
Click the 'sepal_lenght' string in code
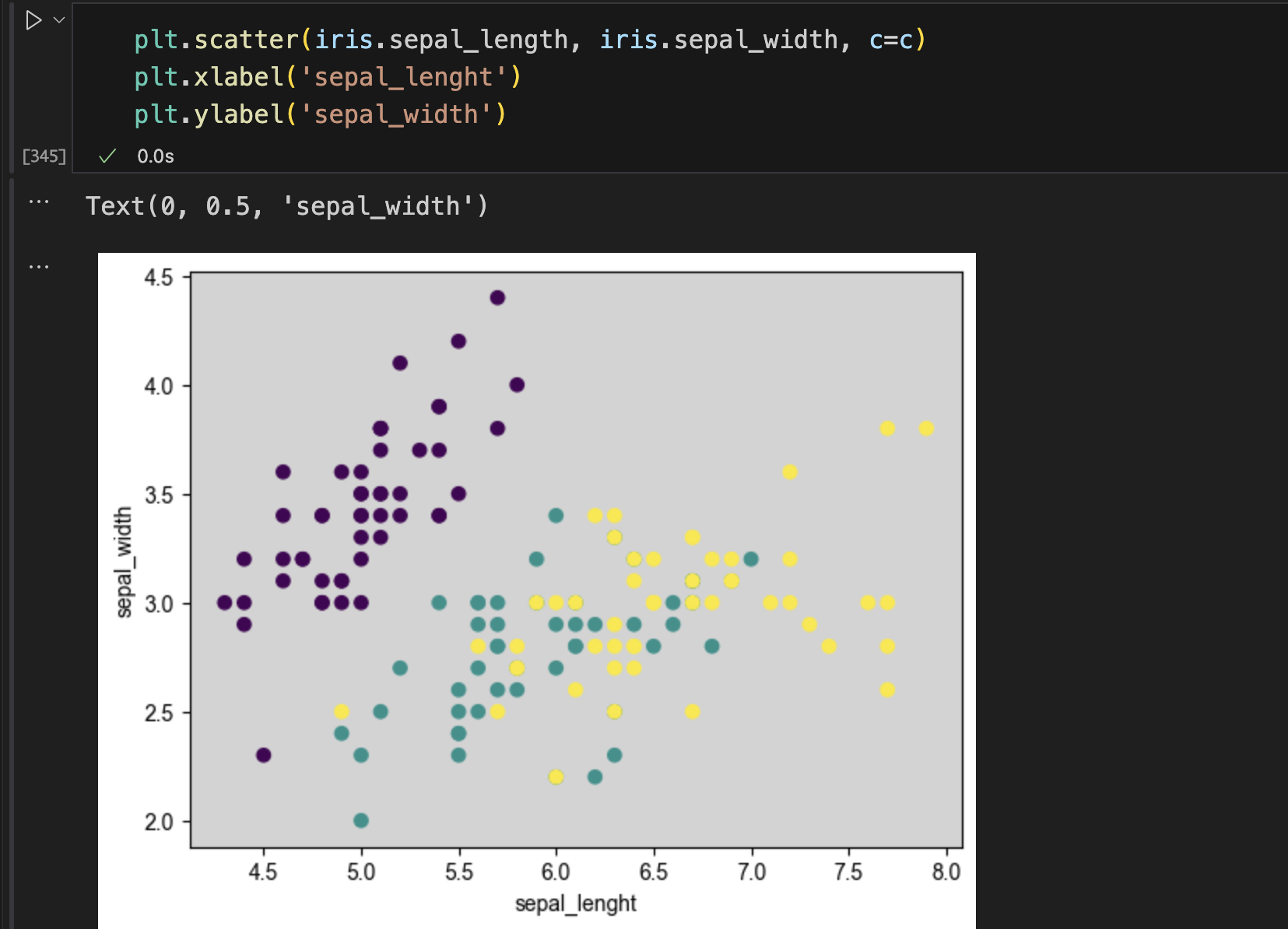[403, 77]
